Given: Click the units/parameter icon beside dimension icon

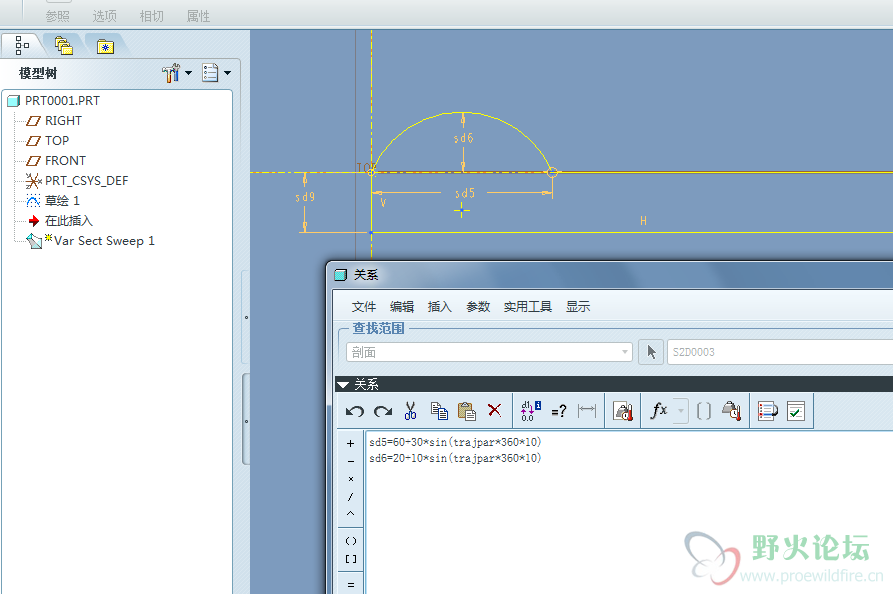Looking at the screenshot, I should point(623,411).
